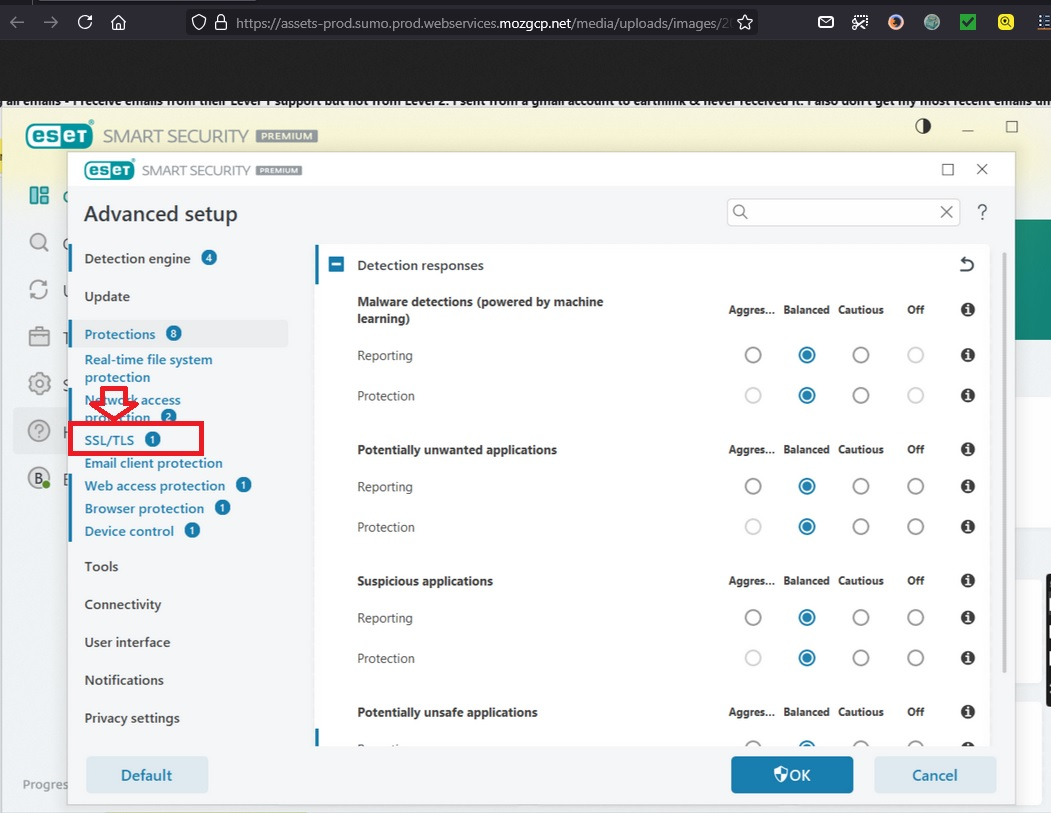The height and width of the screenshot is (813, 1051).
Task: Turn Off Potentially unwanted applications Reporting
Action: [916, 486]
